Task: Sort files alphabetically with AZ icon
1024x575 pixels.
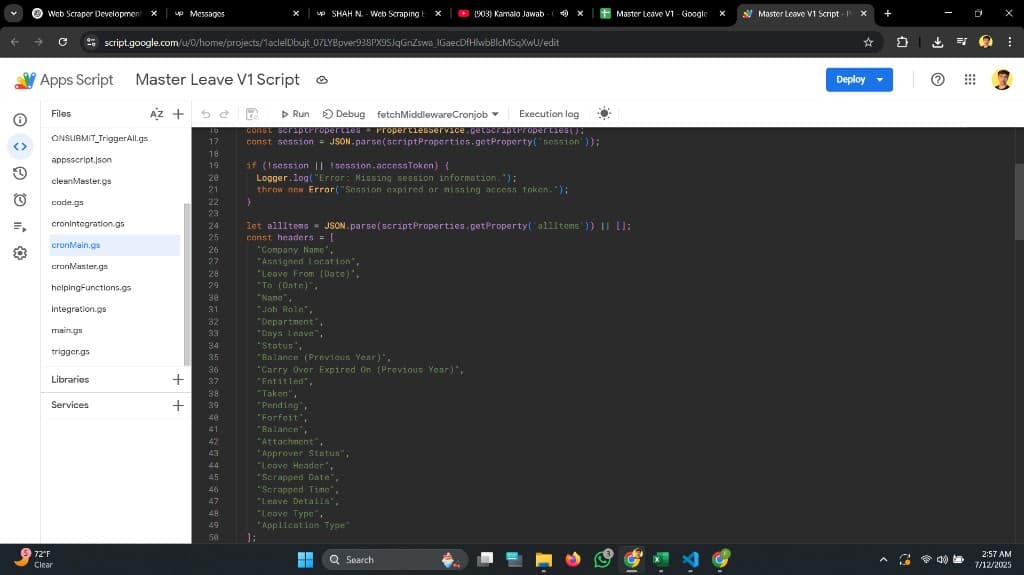Action: coord(156,114)
